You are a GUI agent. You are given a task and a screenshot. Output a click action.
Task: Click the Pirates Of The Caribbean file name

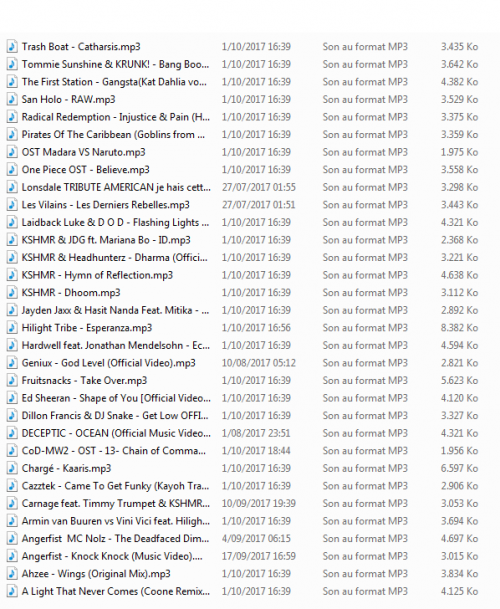[x=113, y=134]
